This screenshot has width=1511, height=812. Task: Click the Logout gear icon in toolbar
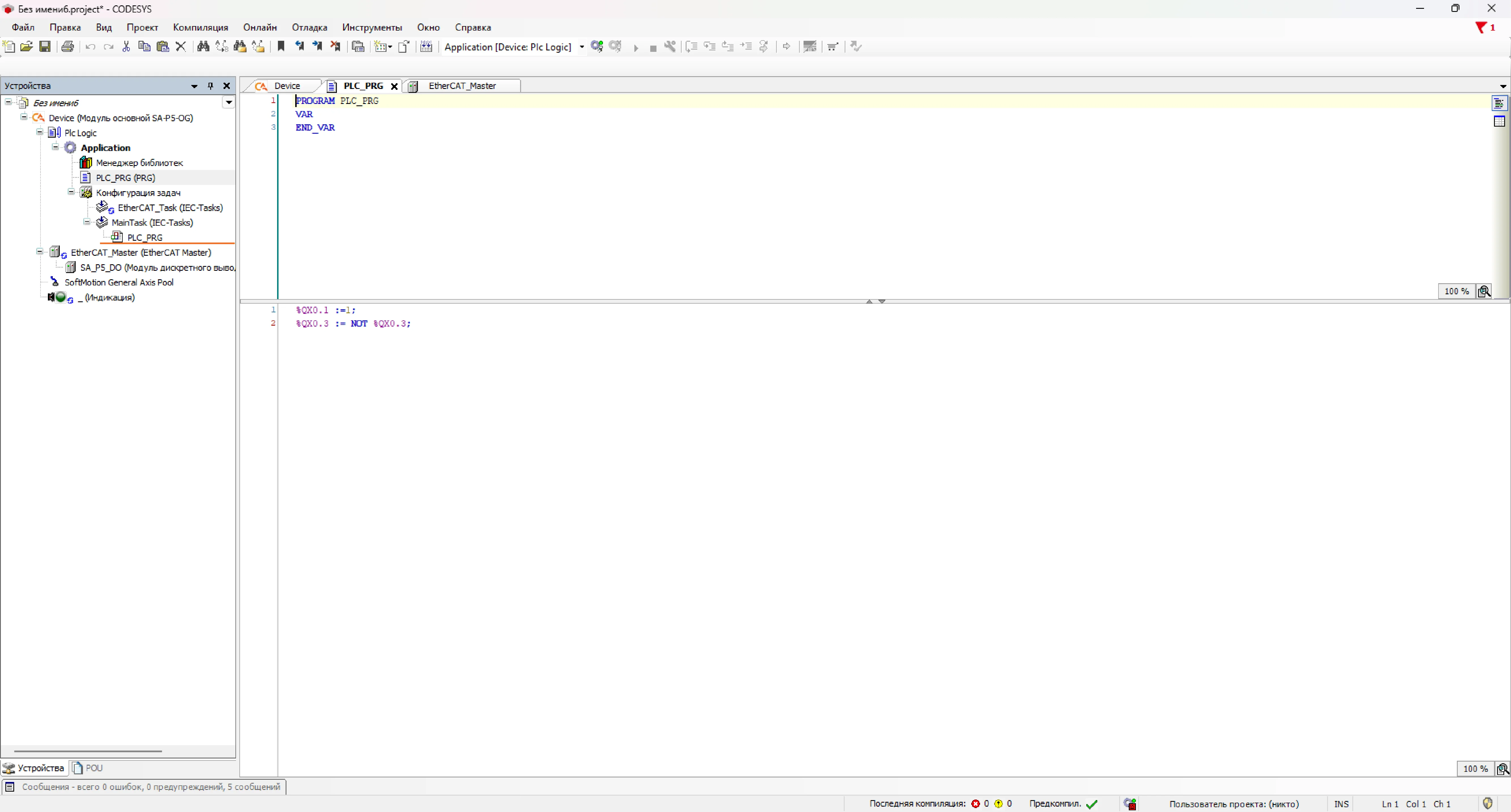pyautogui.click(x=615, y=46)
